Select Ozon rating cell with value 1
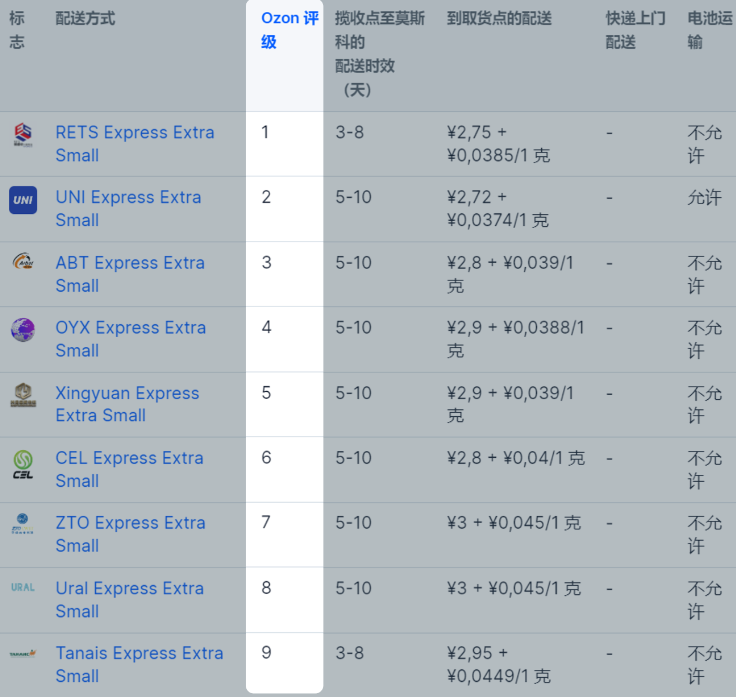Image resolution: width=736 pixels, height=697 pixels. point(284,144)
